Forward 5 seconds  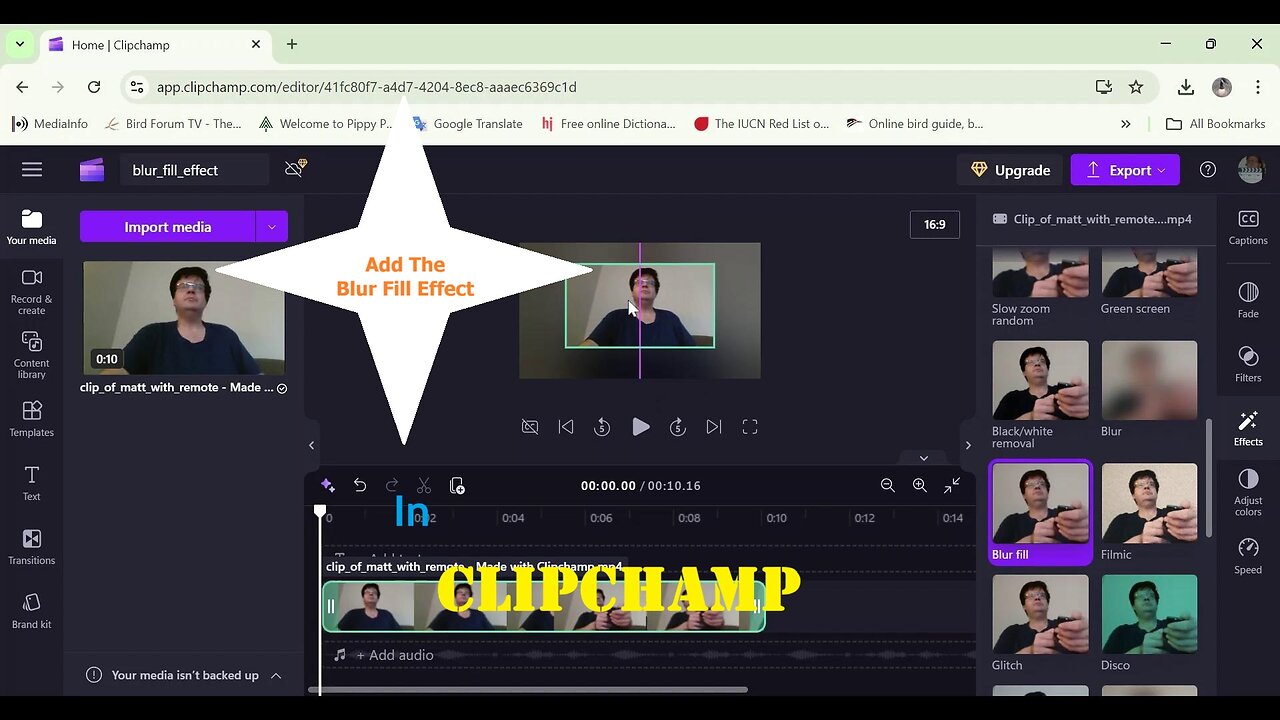(678, 427)
